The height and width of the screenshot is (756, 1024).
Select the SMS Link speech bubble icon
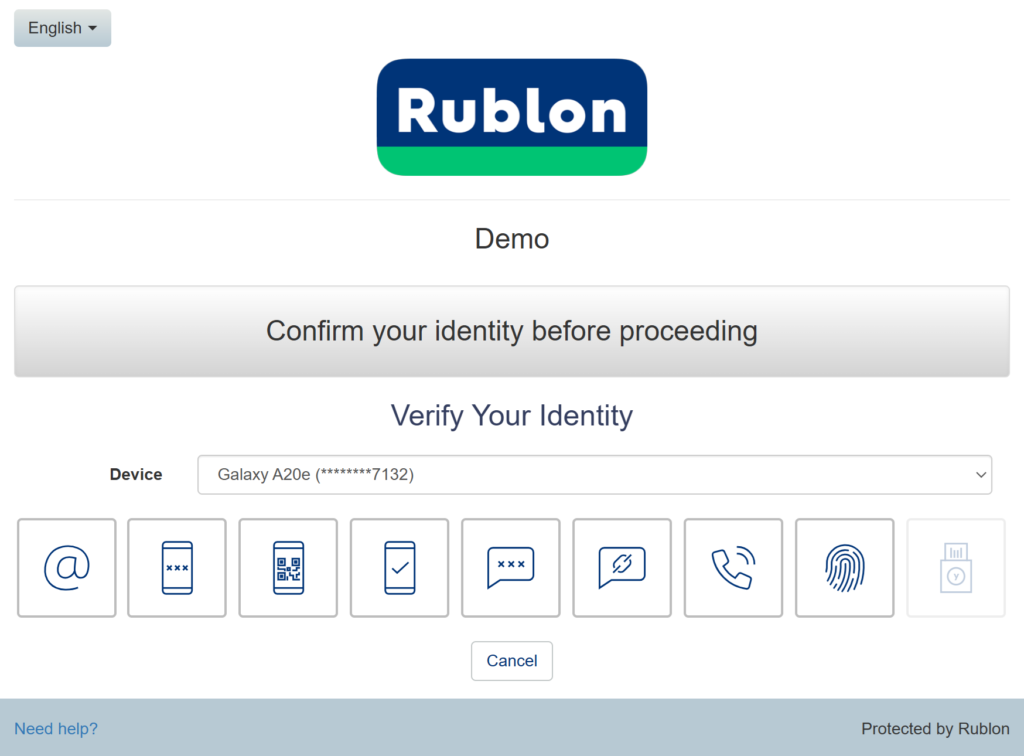click(621, 568)
